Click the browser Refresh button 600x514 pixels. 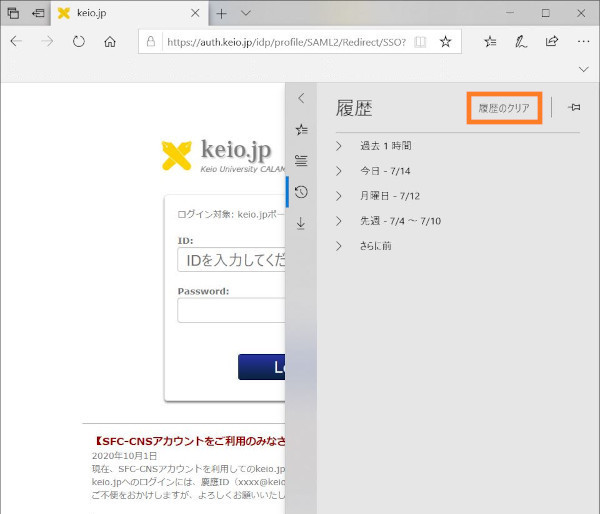(x=78, y=42)
